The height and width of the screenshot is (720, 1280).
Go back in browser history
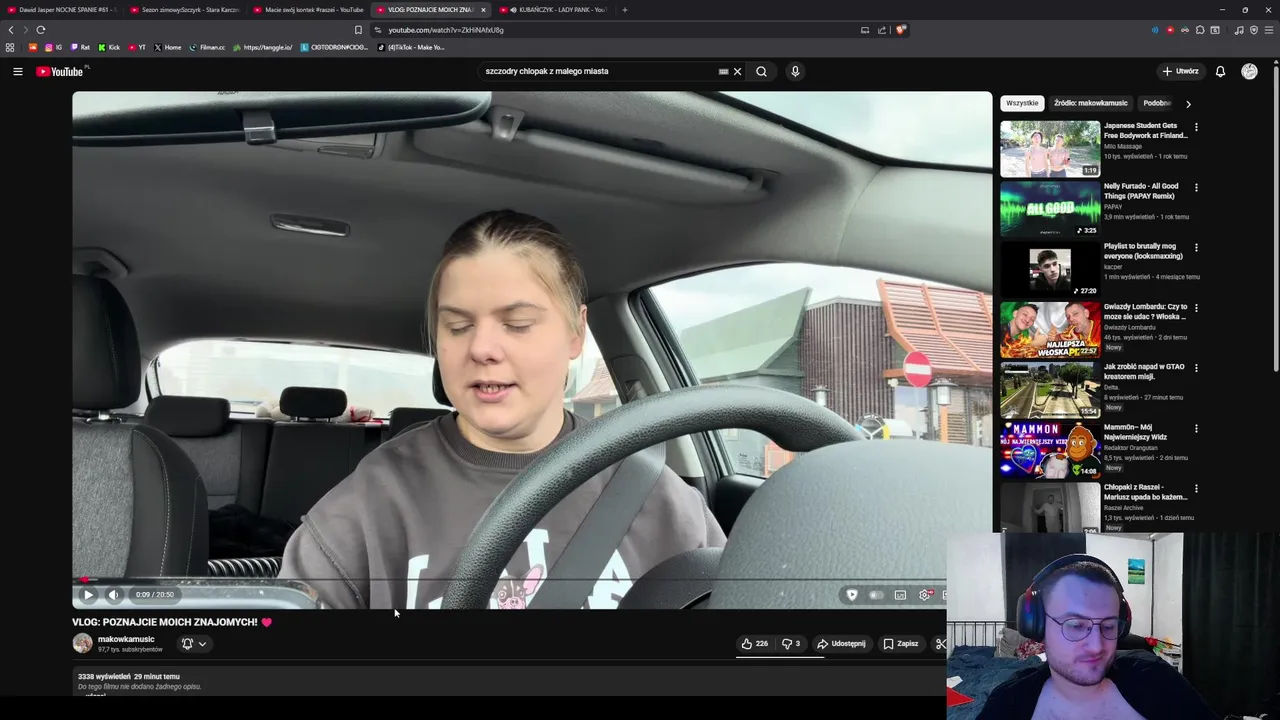point(11,30)
